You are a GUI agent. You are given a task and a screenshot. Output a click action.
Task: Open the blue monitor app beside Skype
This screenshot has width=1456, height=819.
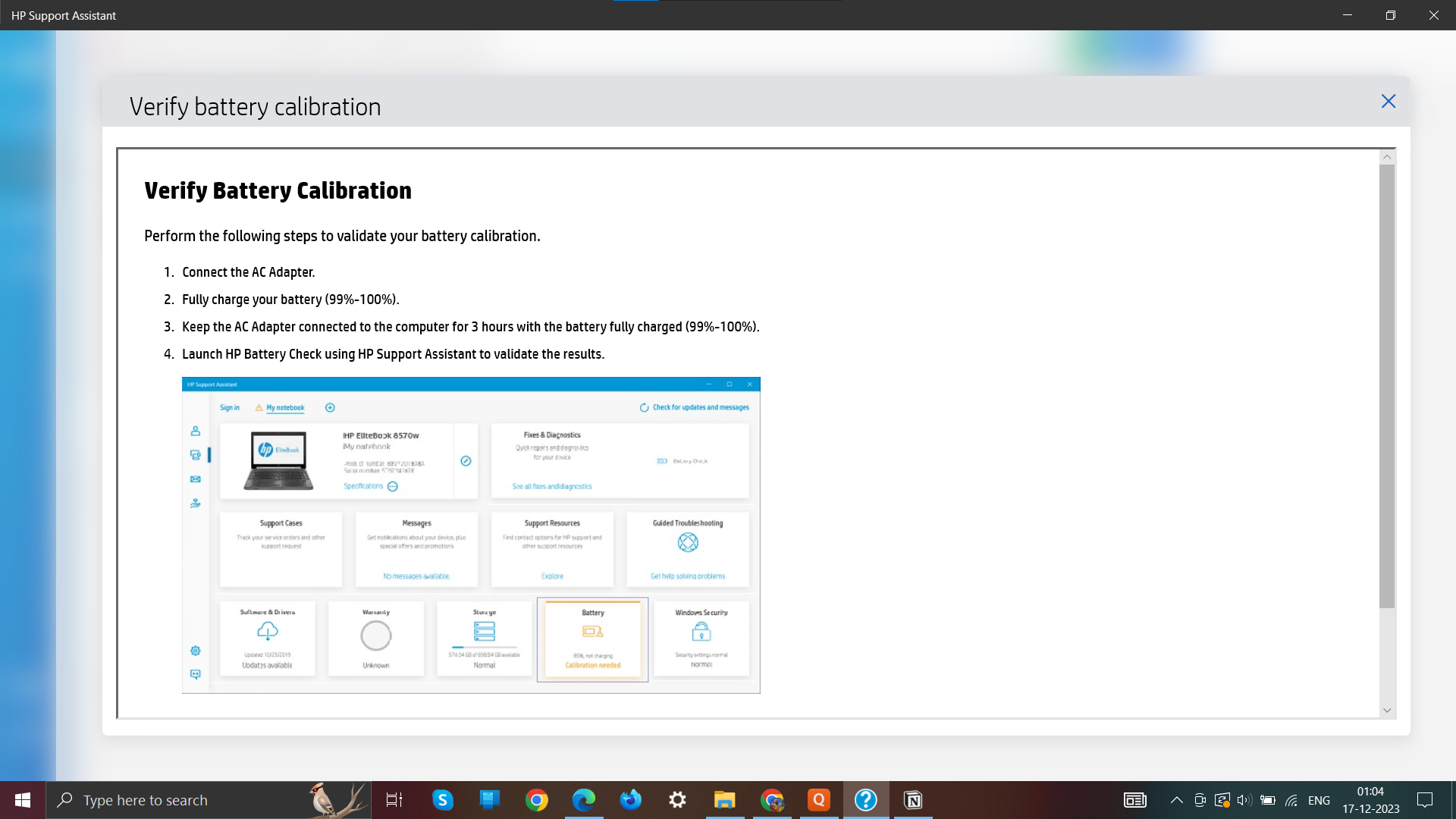coord(490,800)
